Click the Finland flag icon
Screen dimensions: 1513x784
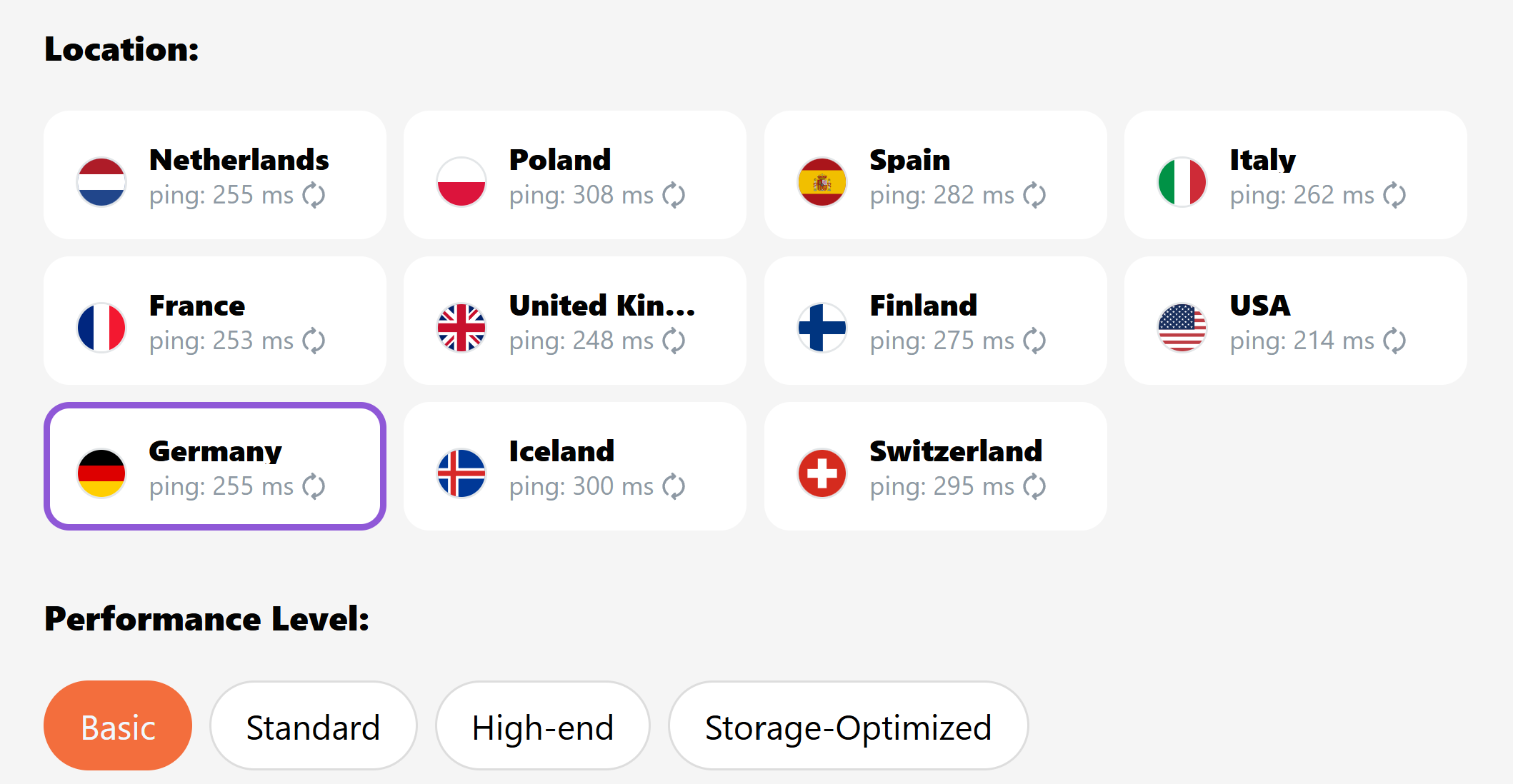(x=822, y=328)
